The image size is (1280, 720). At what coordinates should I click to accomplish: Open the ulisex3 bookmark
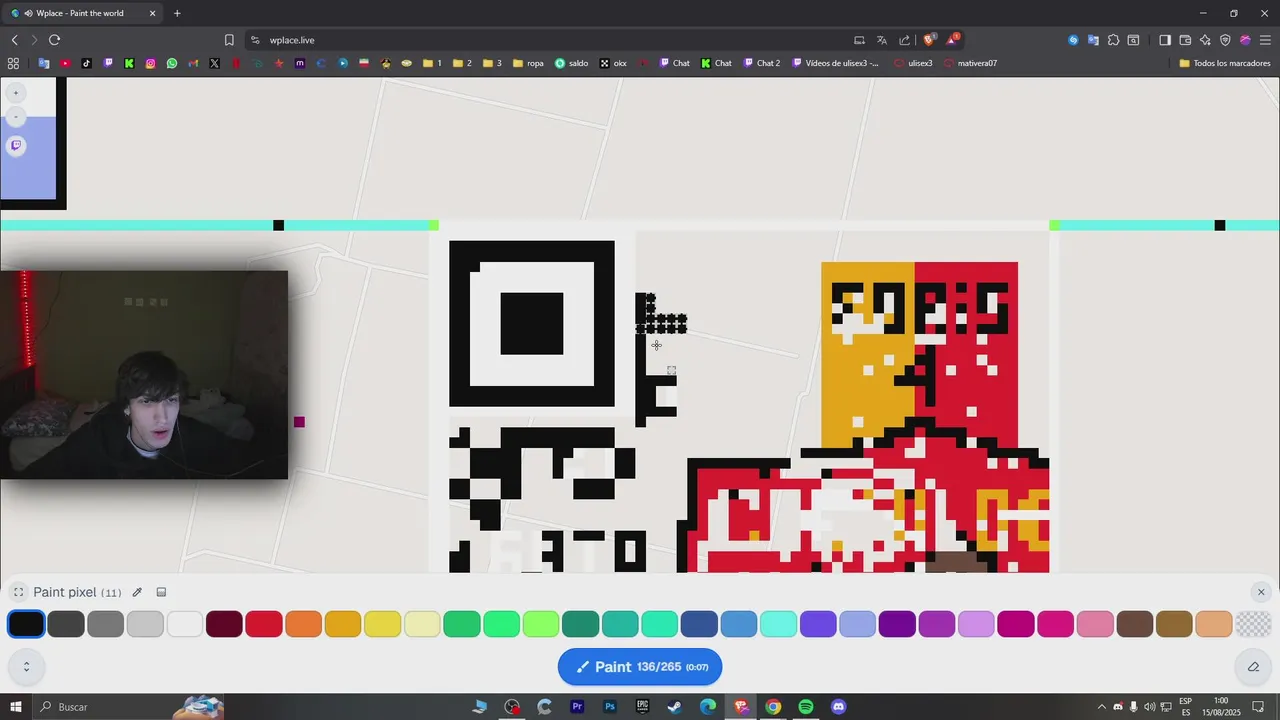913,63
